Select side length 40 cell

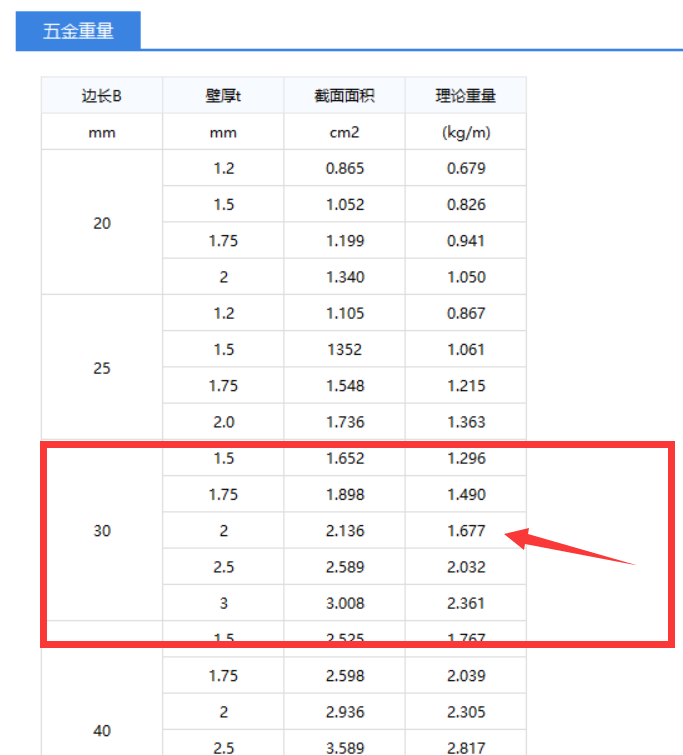[x=102, y=730]
